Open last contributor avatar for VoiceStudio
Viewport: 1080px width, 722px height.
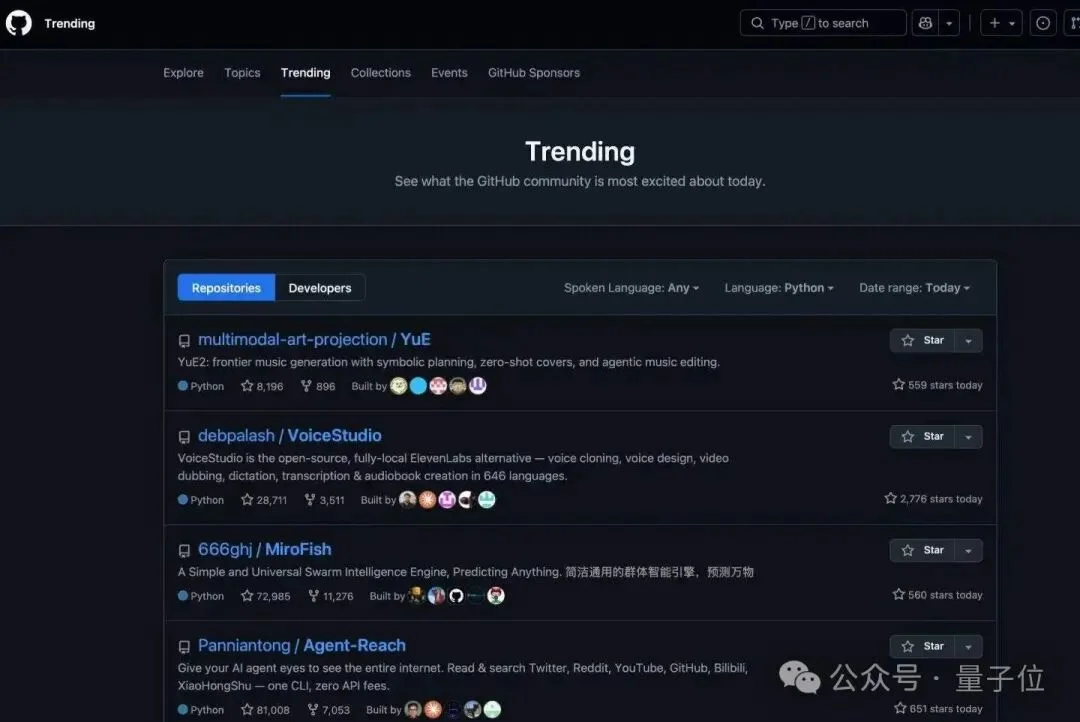click(x=487, y=499)
